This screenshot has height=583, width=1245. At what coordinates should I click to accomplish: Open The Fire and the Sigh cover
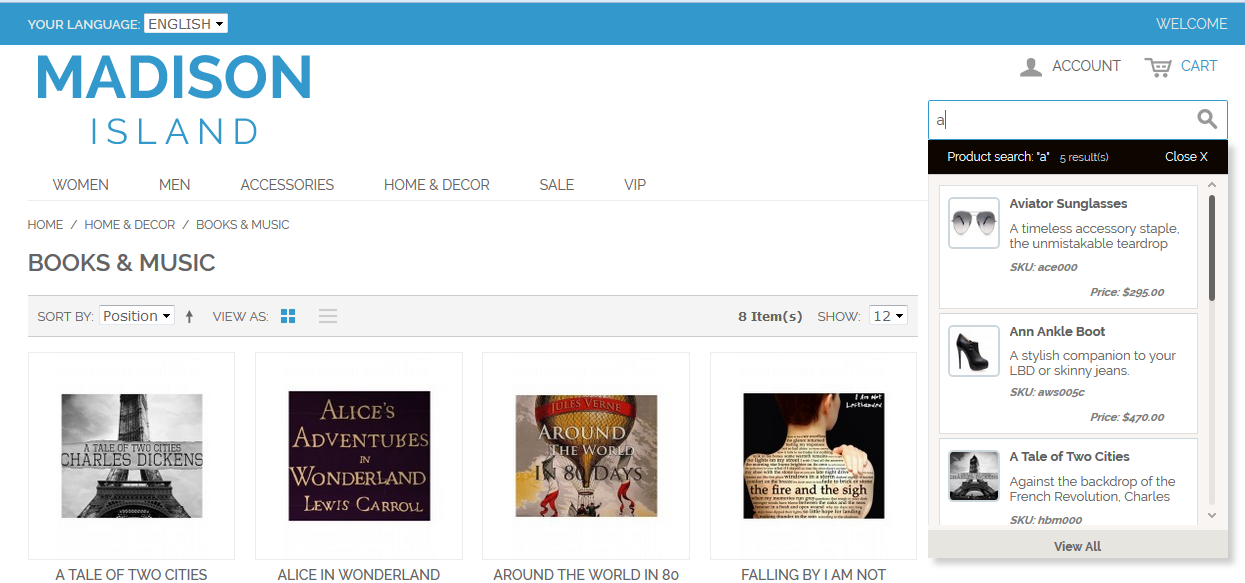[x=814, y=455]
